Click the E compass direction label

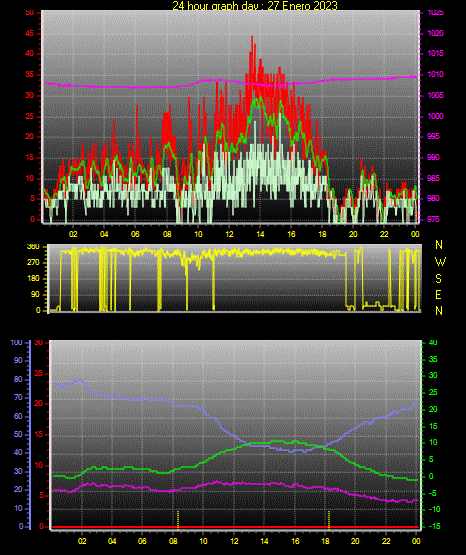(439, 295)
